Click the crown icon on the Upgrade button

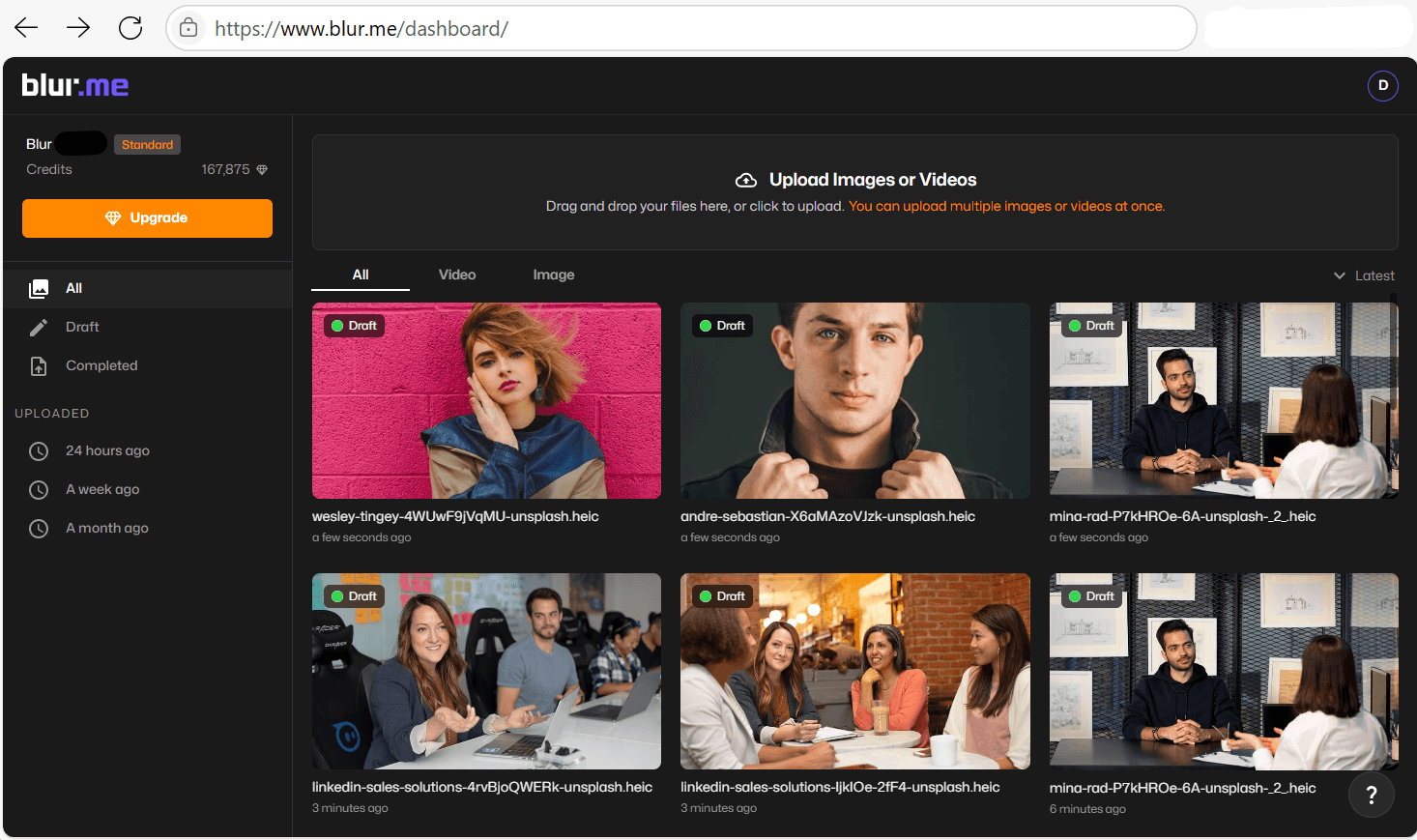click(x=114, y=217)
